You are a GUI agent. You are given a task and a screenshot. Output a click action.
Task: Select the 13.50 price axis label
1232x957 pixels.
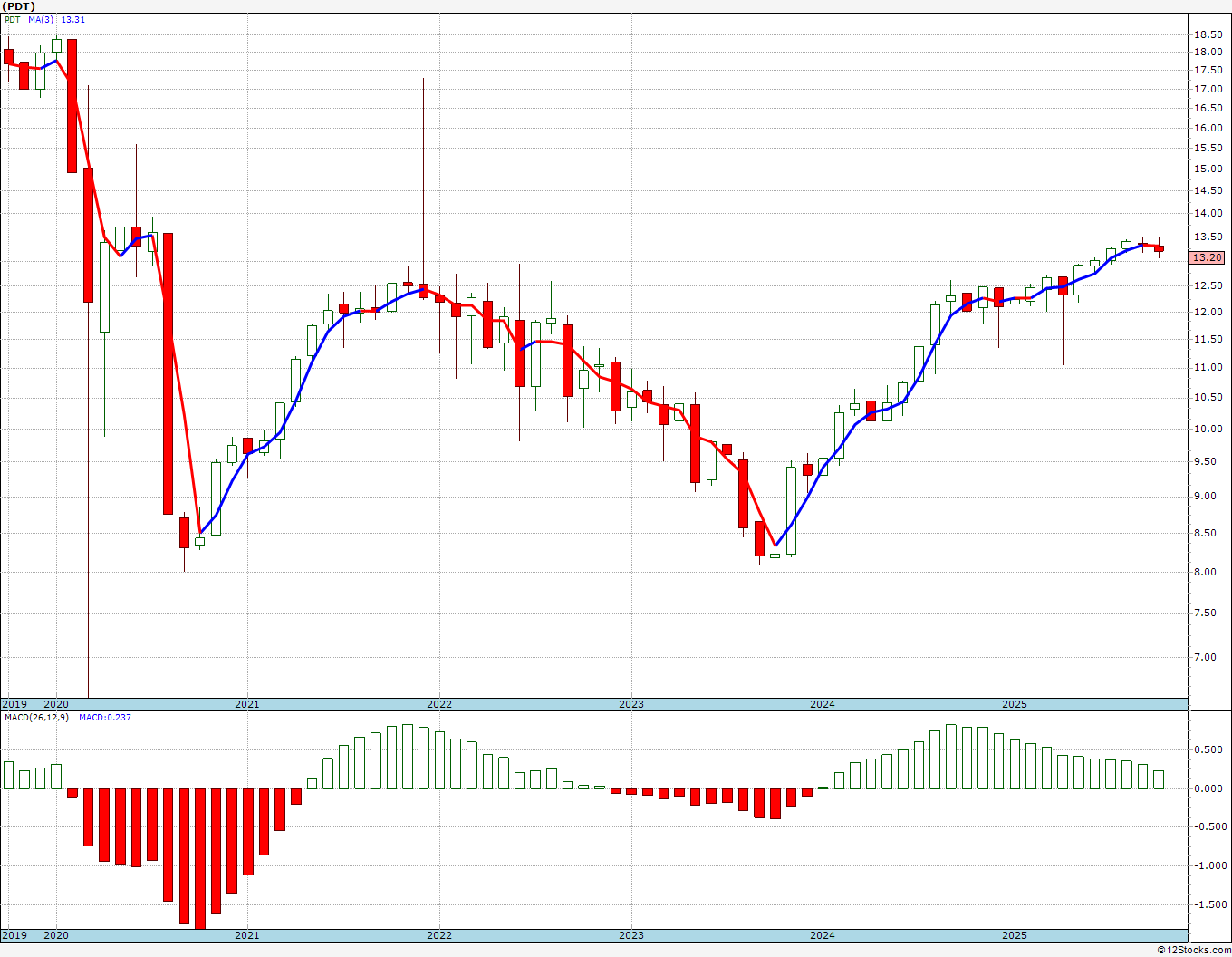pos(1207,237)
